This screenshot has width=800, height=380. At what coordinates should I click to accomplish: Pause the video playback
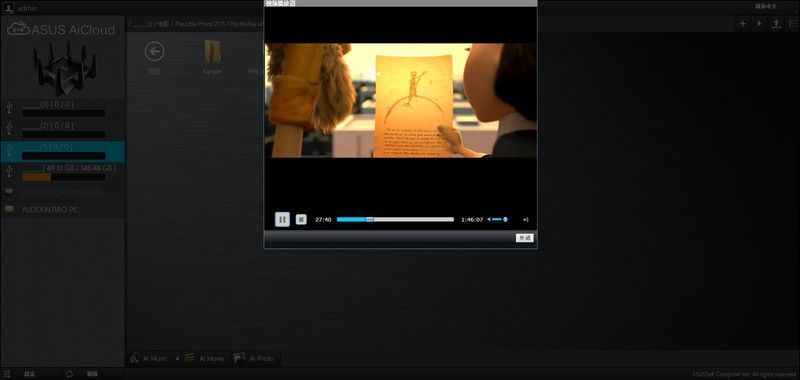(282, 219)
